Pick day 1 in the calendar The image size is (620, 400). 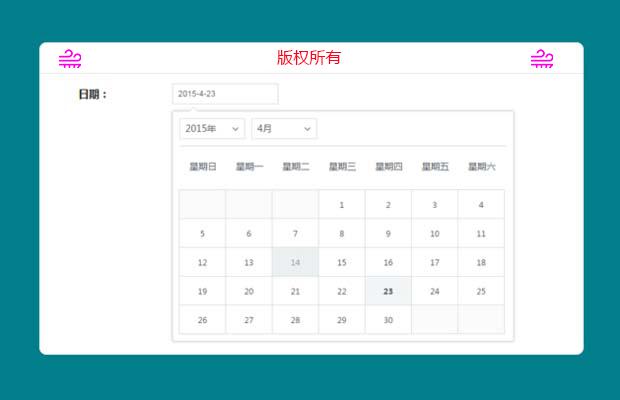pos(342,205)
